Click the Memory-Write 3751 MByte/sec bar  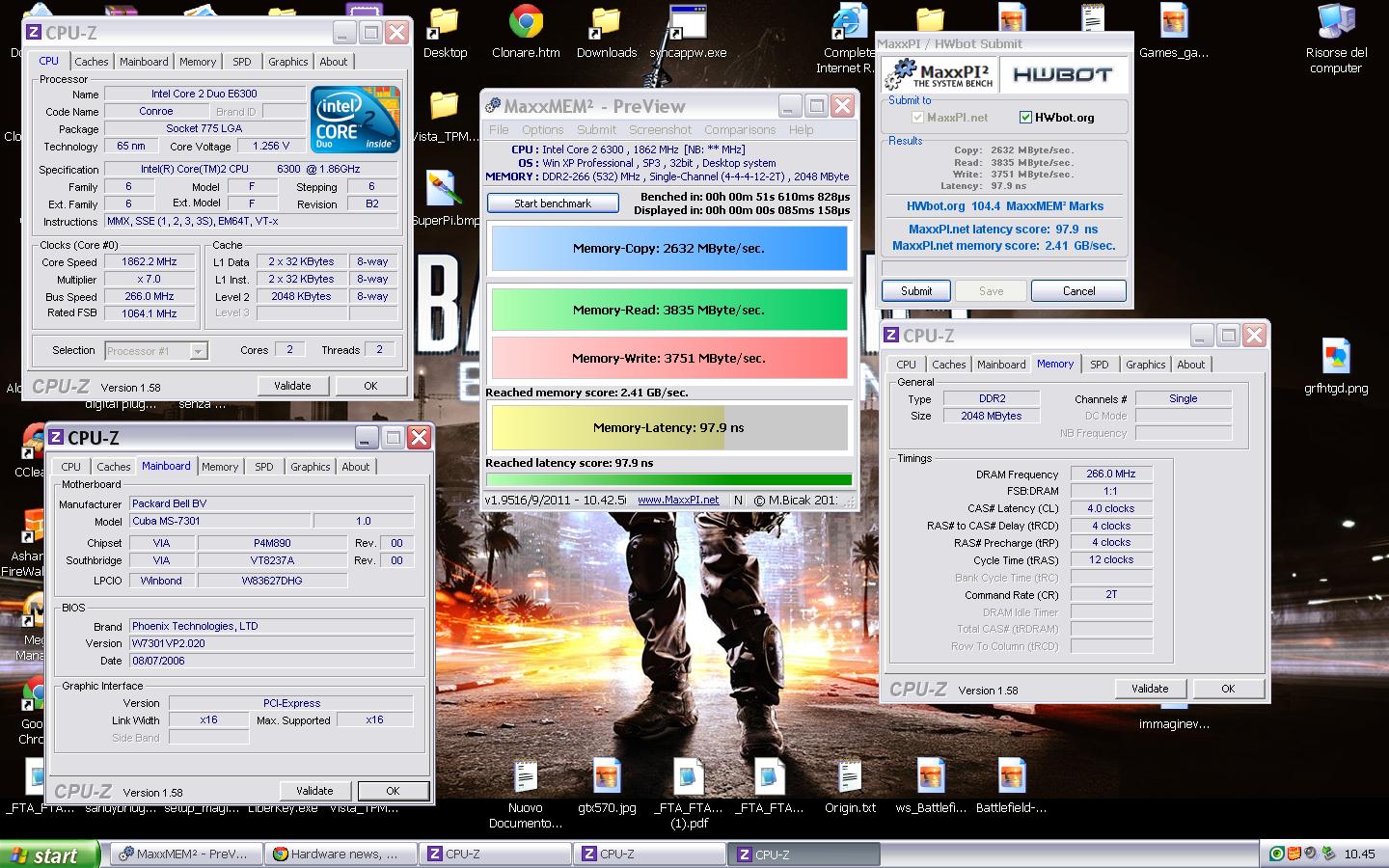coord(669,358)
